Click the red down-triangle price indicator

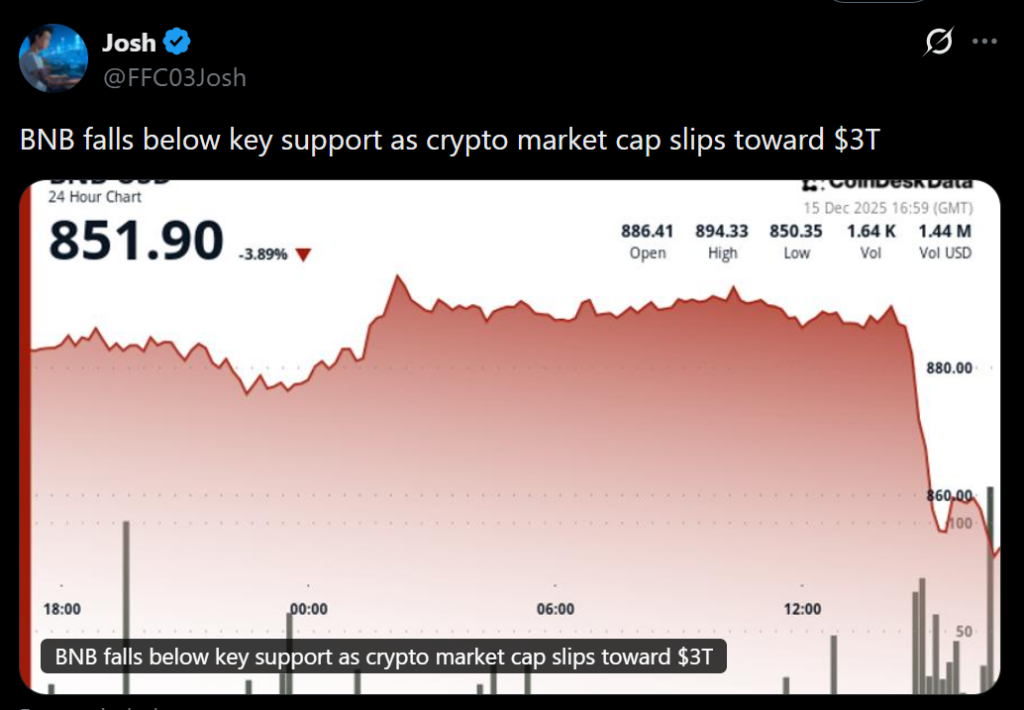coord(303,255)
